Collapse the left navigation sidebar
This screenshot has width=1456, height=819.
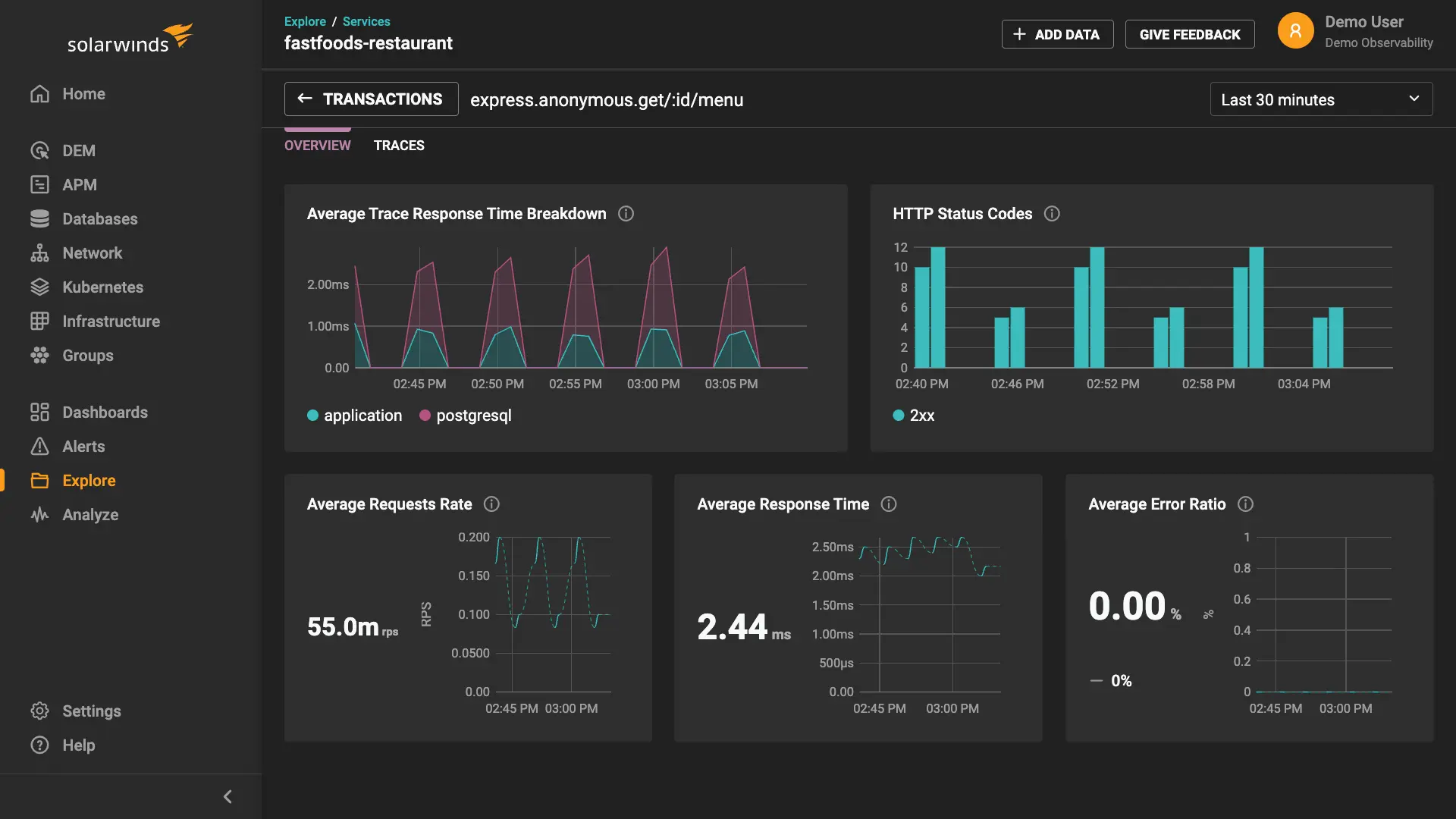[x=227, y=796]
